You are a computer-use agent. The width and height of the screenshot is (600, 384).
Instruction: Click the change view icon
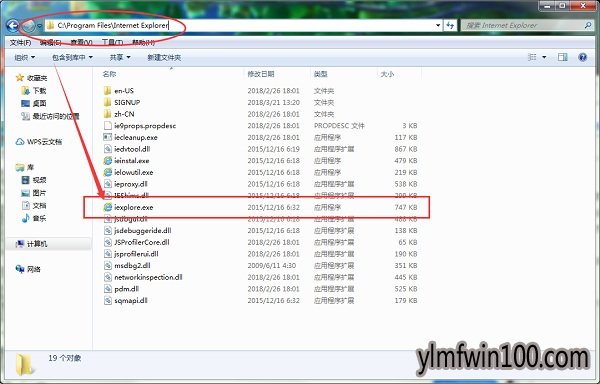(532, 57)
